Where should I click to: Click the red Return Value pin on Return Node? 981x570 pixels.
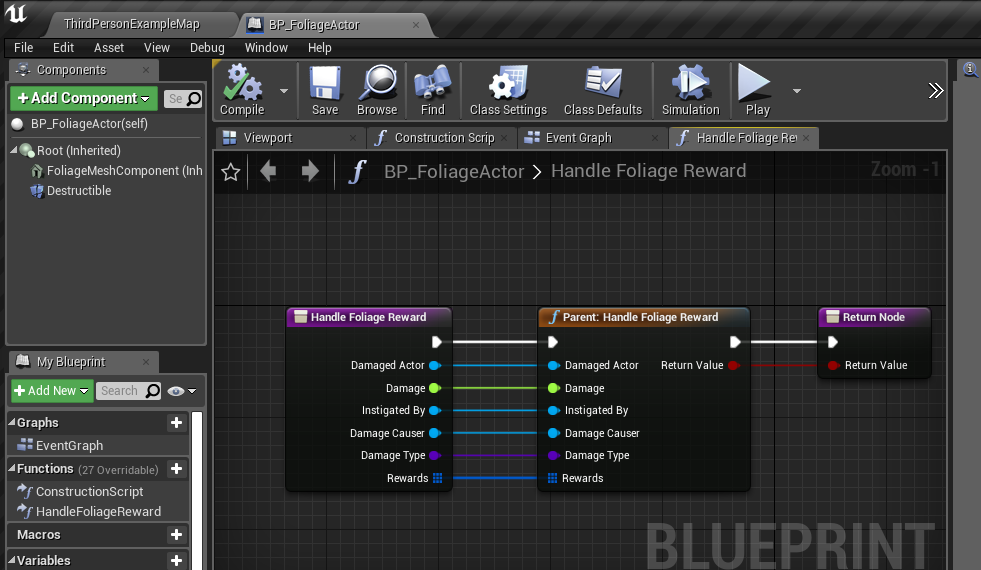click(833, 366)
